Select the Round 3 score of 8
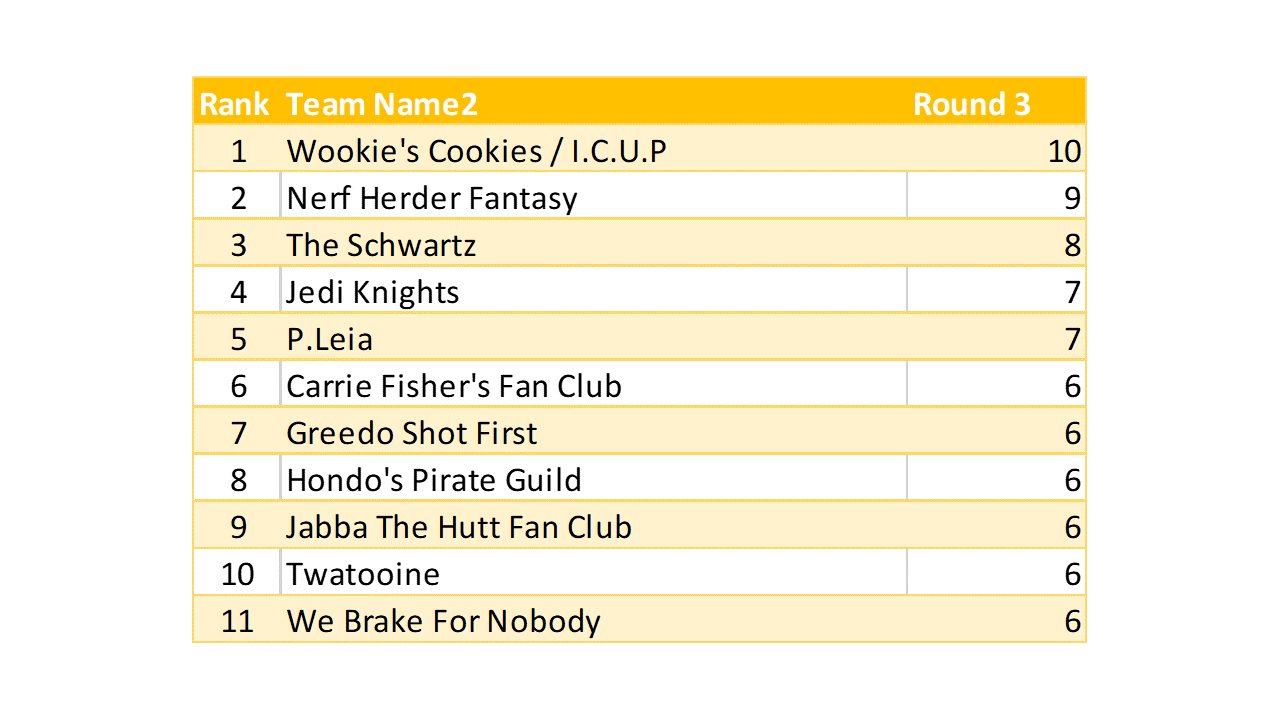 [1072, 245]
